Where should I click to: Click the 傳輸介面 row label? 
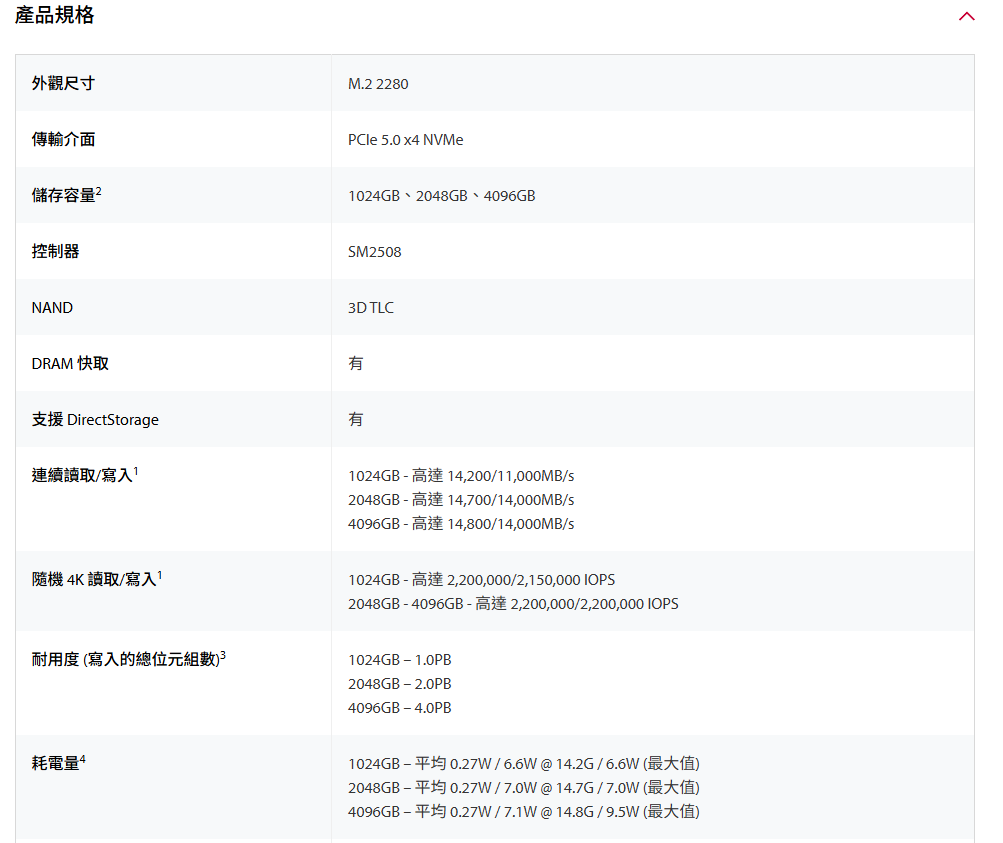[x=63, y=140]
